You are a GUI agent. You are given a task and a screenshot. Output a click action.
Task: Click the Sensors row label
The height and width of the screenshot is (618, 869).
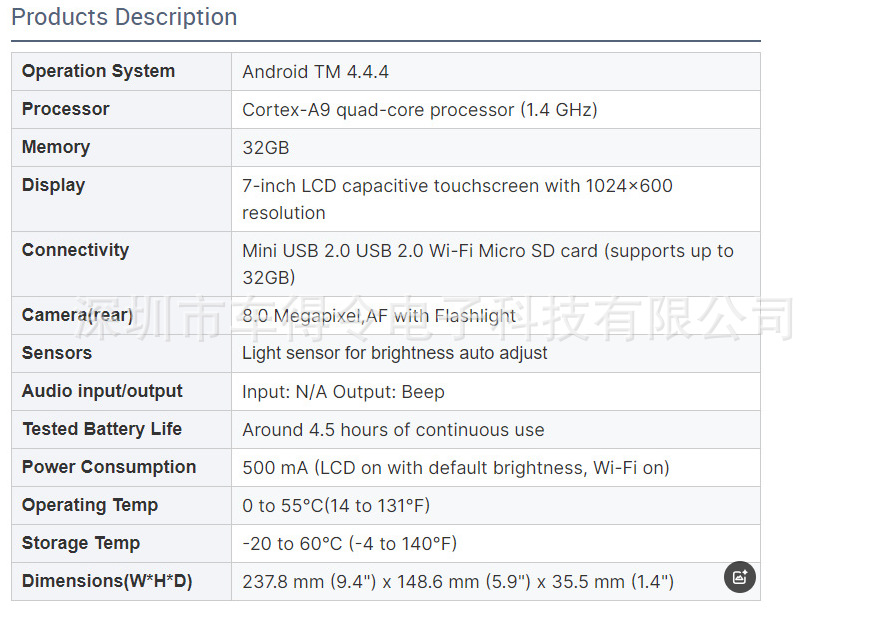(57, 353)
